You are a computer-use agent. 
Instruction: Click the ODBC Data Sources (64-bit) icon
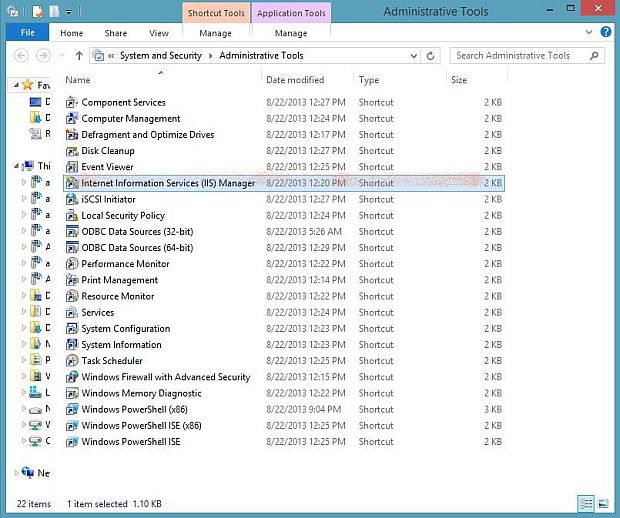pos(72,248)
